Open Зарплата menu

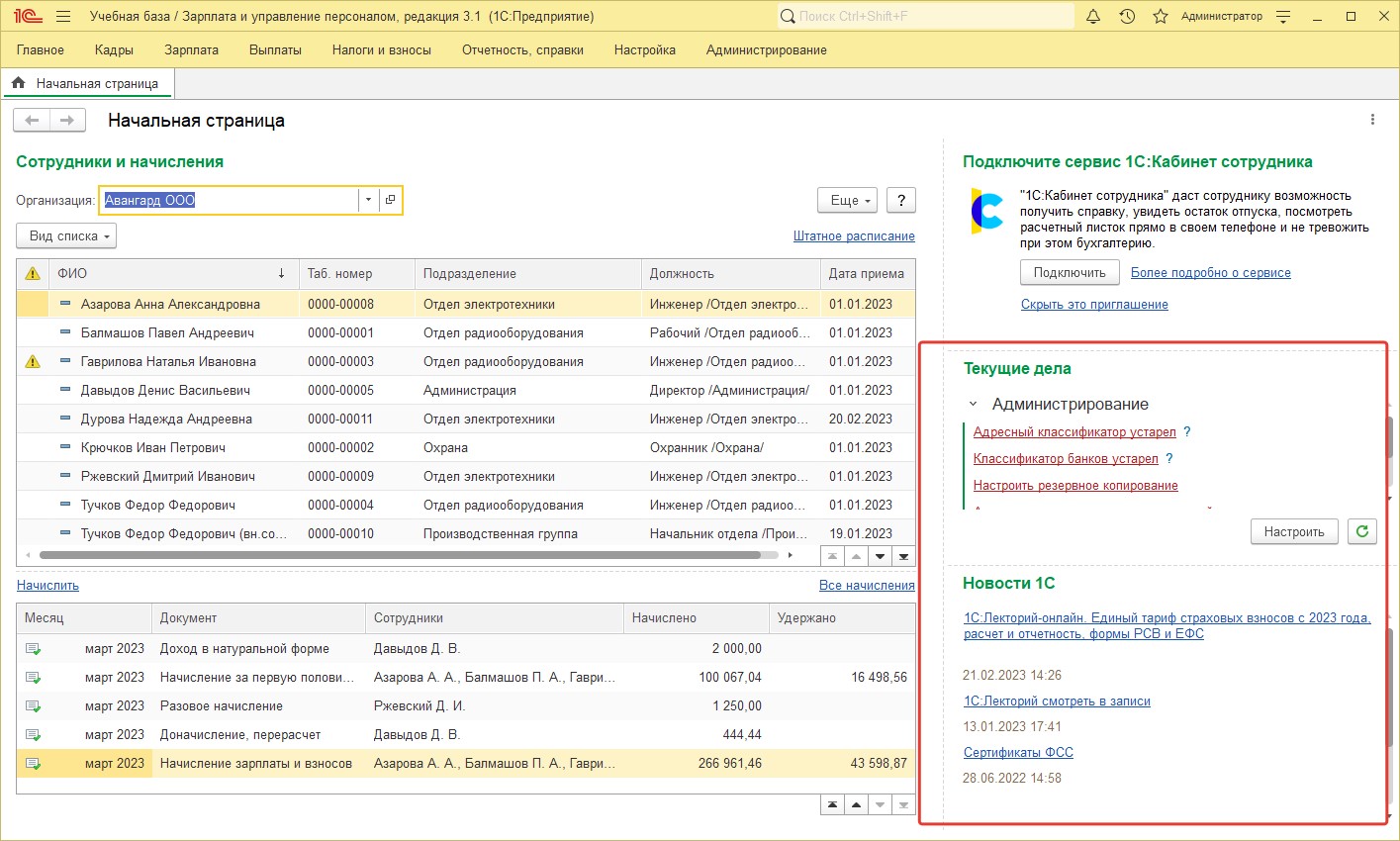tap(192, 49)
